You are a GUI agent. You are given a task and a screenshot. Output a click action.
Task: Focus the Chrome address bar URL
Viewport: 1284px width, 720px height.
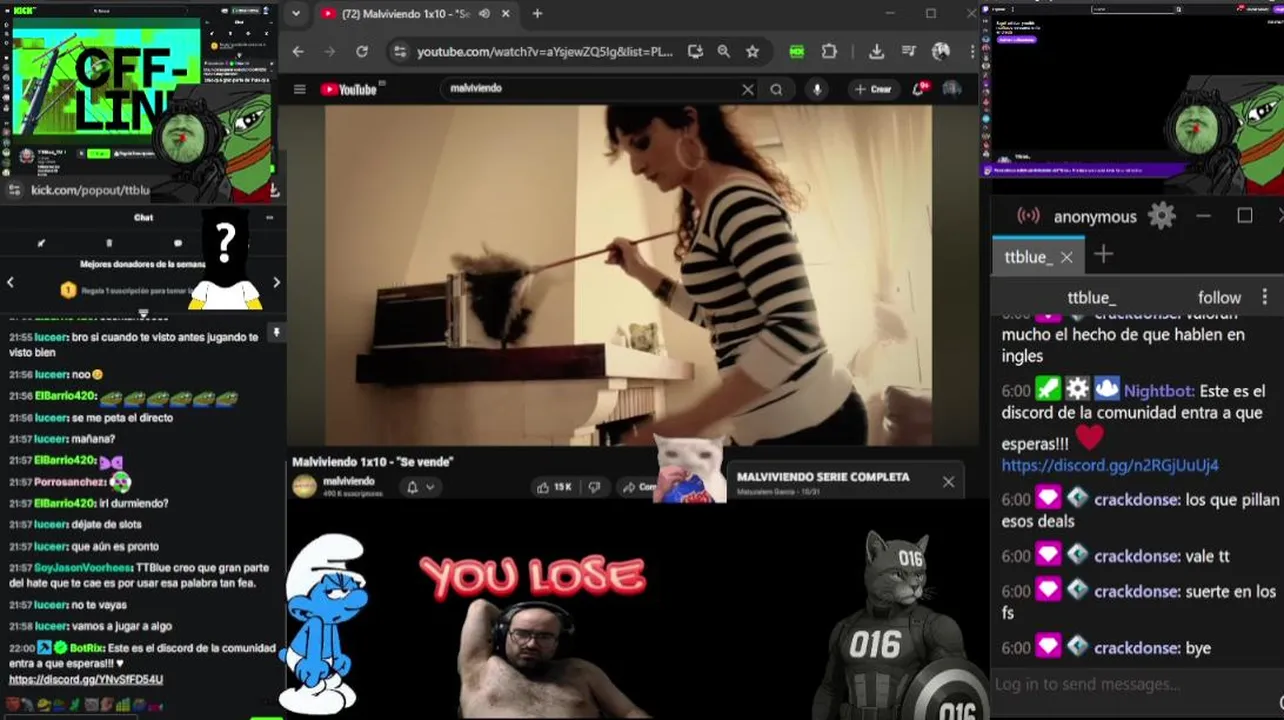point(545,52)
